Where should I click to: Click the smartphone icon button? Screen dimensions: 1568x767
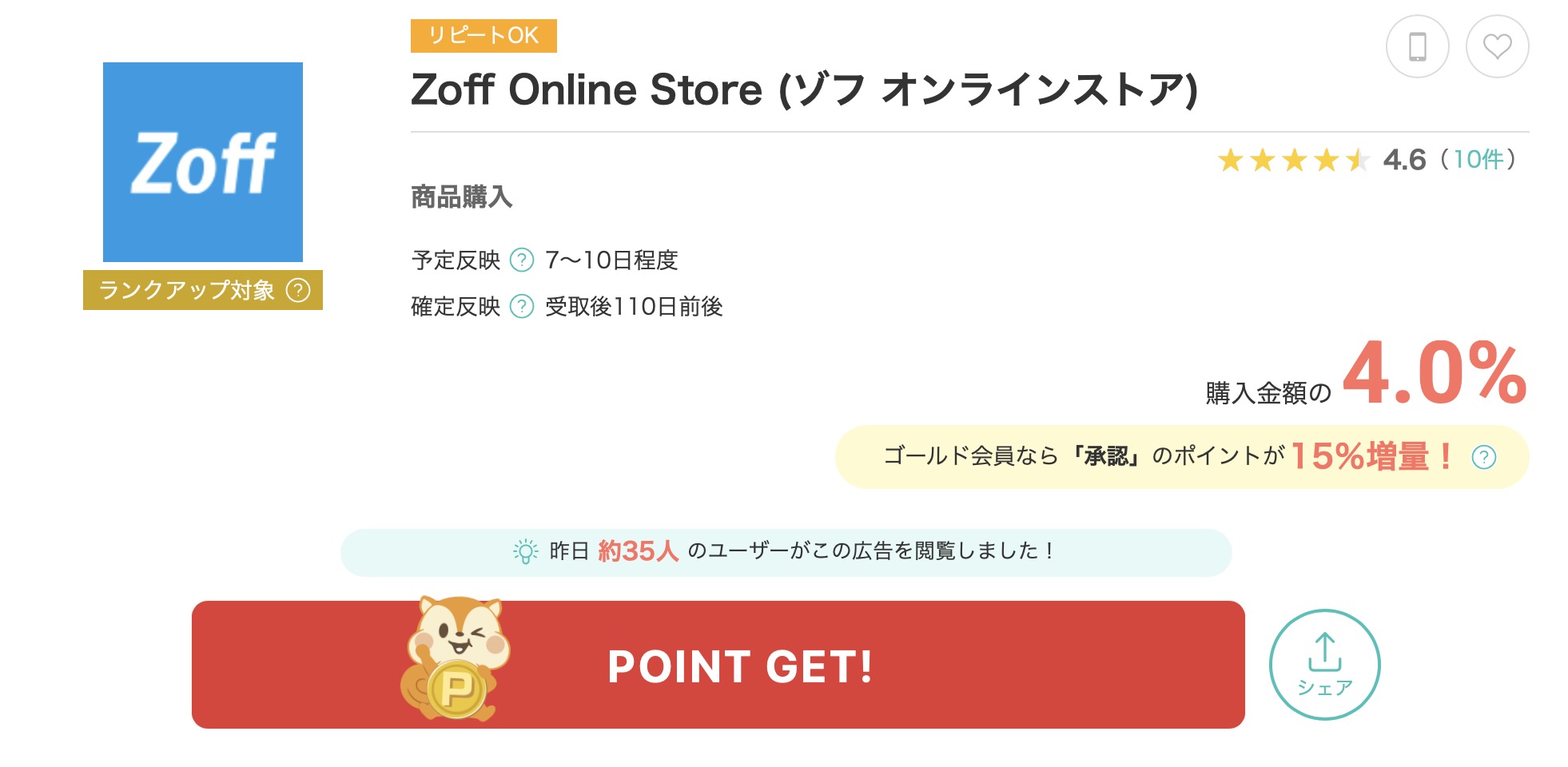point(1417,46)
